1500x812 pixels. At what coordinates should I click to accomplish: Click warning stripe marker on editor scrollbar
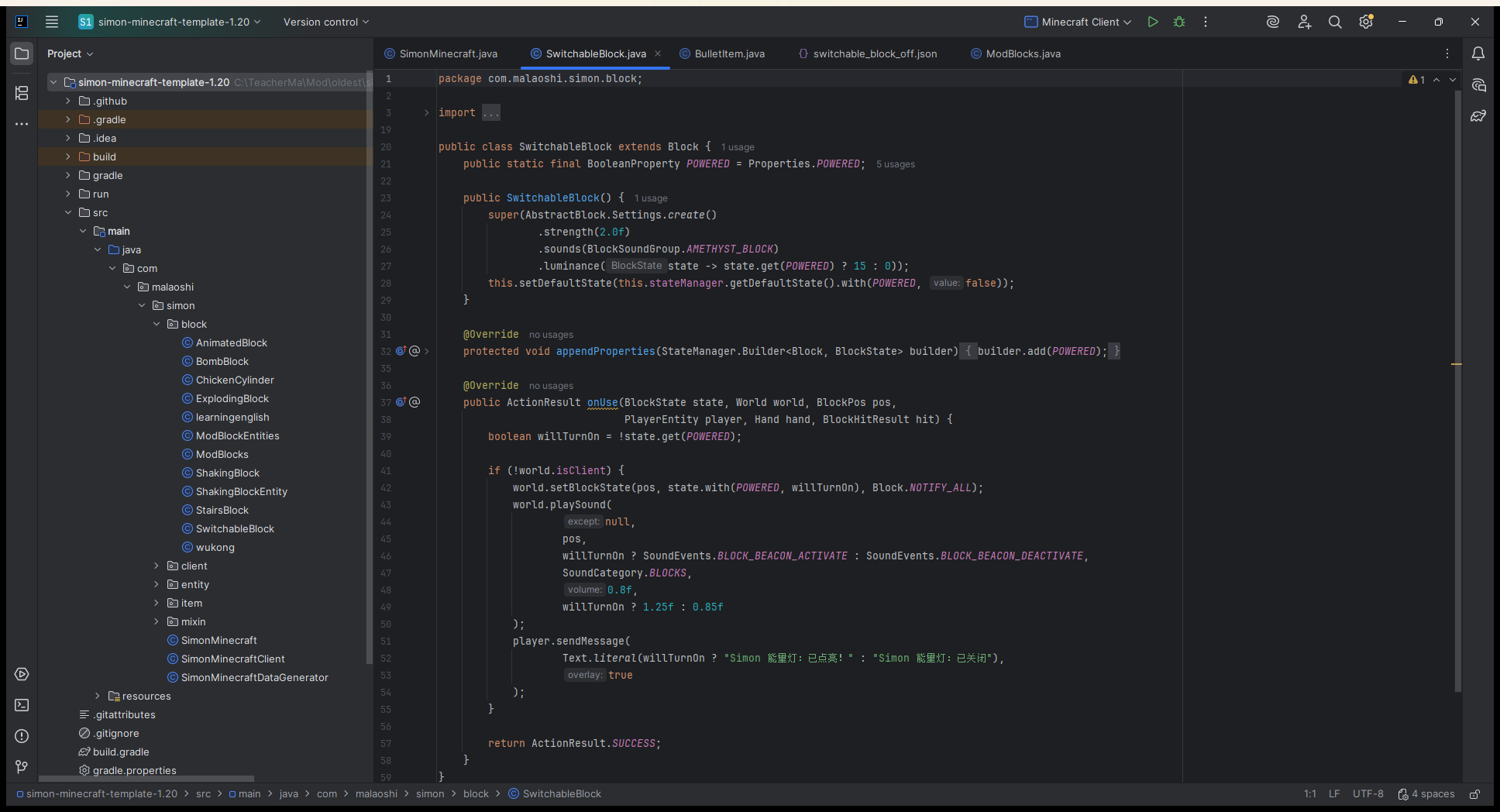point(1457,363)
